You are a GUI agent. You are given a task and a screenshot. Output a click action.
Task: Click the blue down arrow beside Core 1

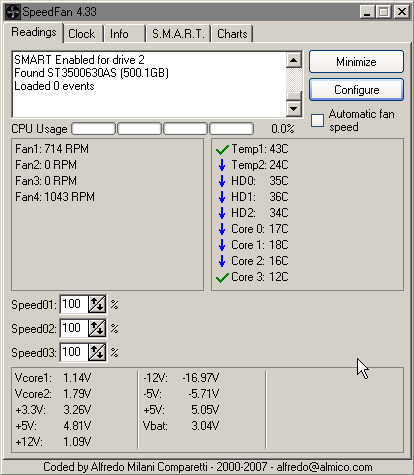click(x=222, y=245)
